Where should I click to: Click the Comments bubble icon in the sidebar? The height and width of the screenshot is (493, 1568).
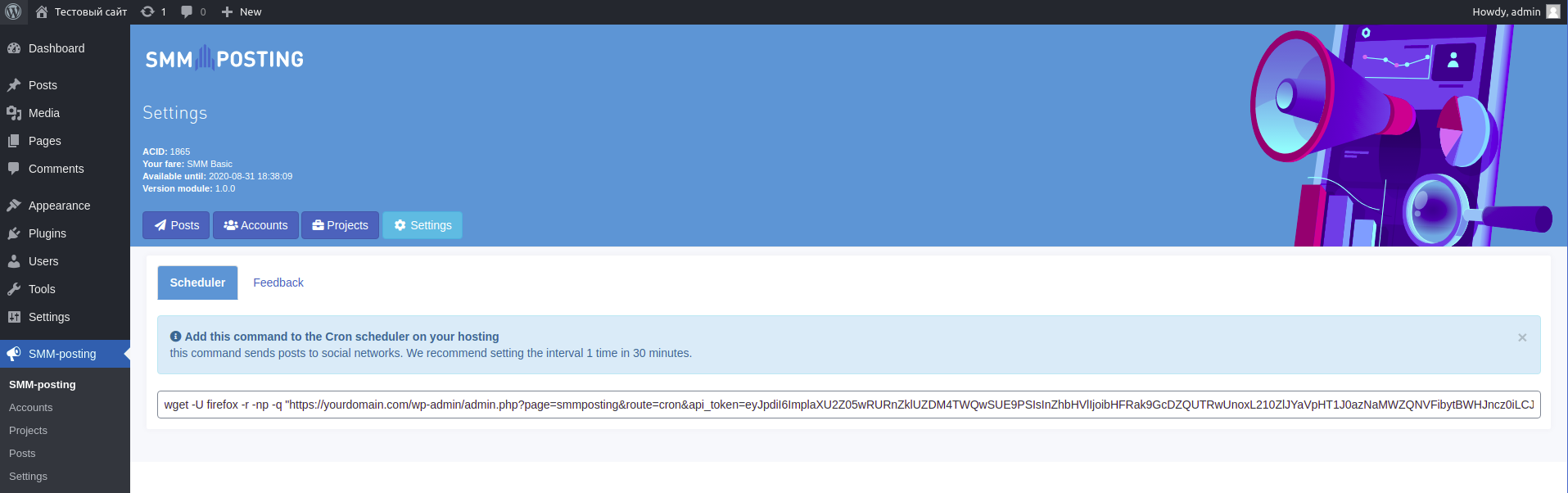14,169
